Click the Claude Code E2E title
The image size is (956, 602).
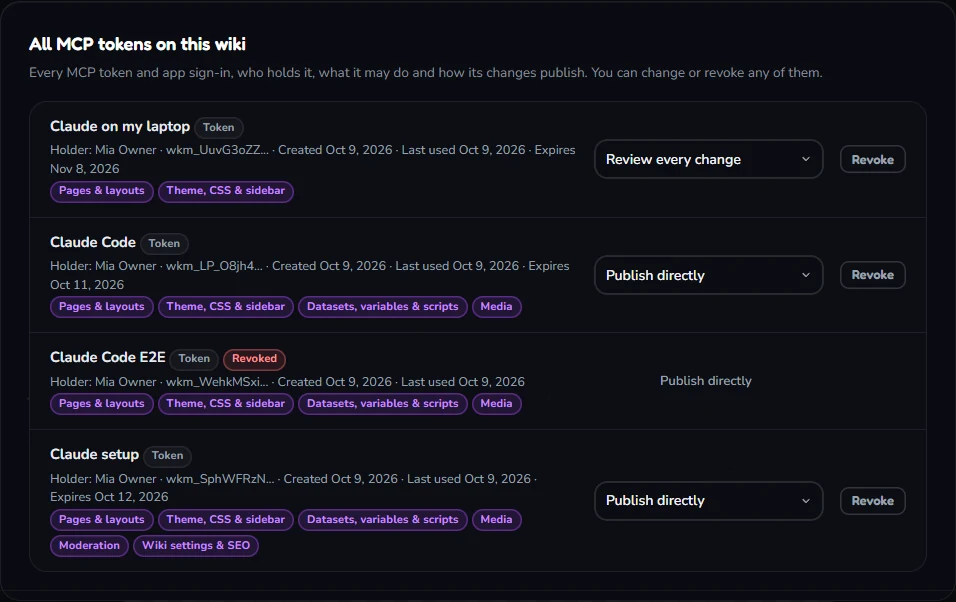pyautogui.click(x=108, y=357)
